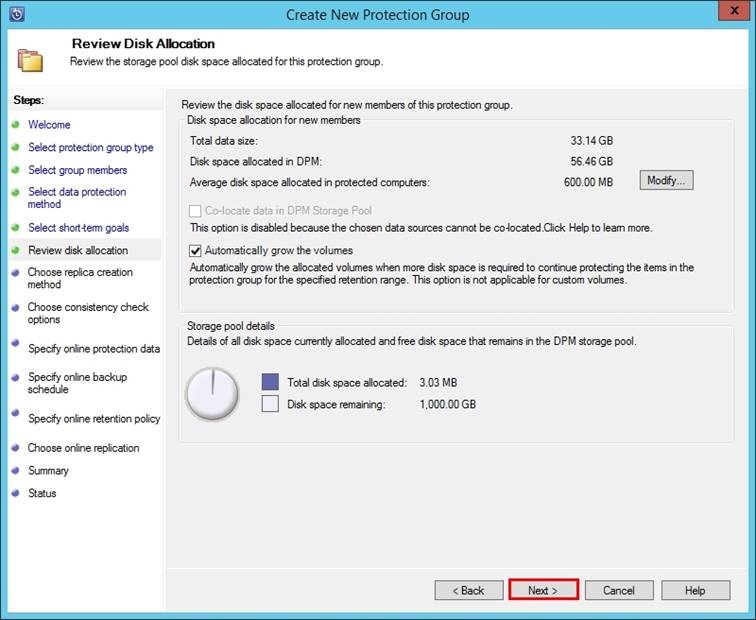756x620 pixels.
Task: Click the Summary step
Action: click(x=48, y=471)
